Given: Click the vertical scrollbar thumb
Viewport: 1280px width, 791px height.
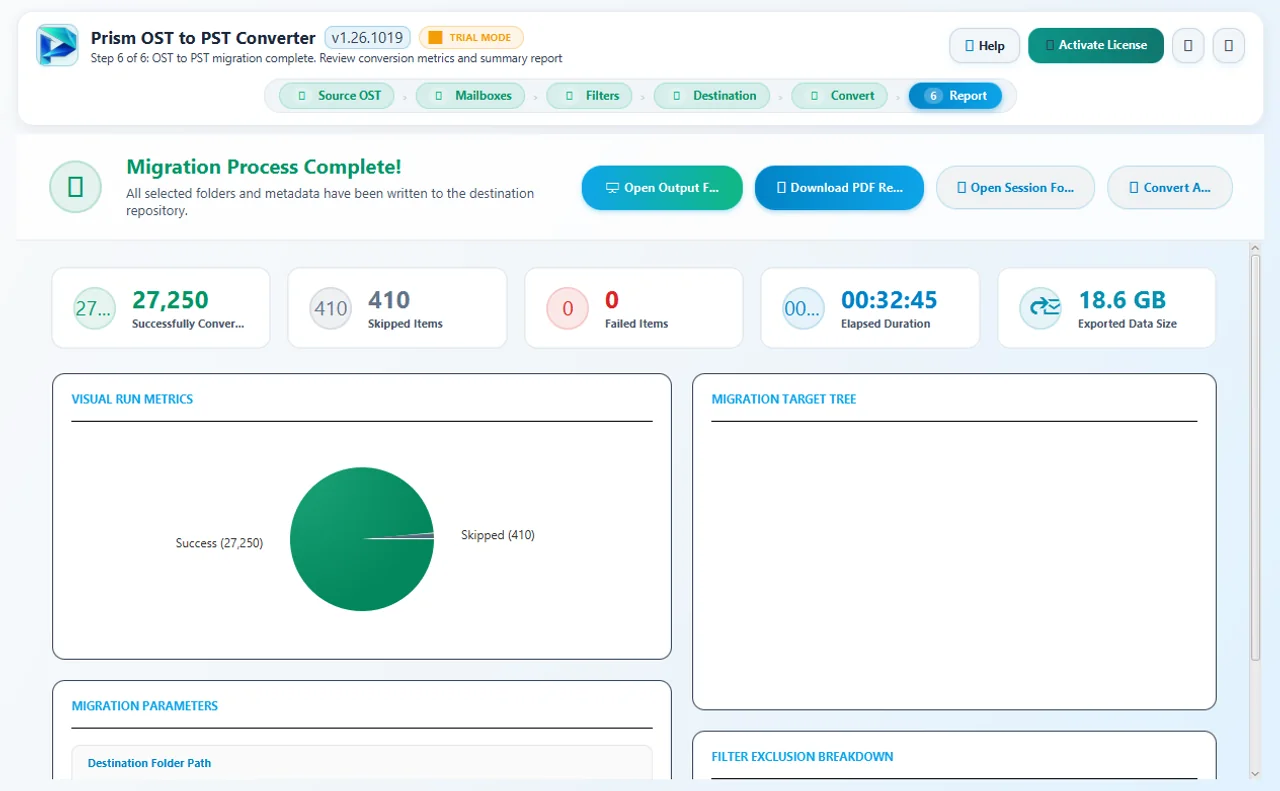Looking at the screenshot, I should [1256, 457].
